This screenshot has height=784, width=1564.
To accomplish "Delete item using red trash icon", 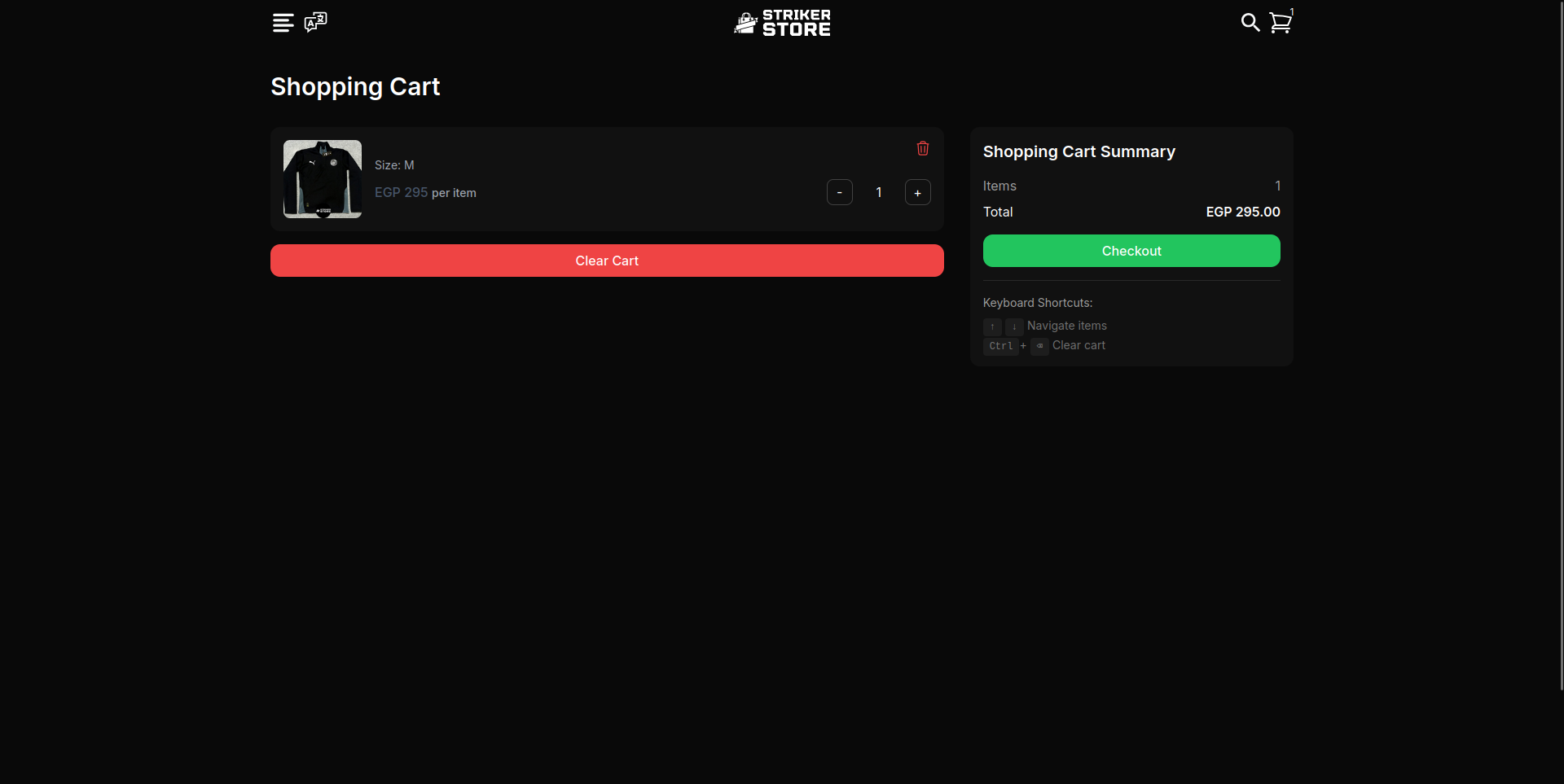I will pyautogui.click(x=922, y=148).
